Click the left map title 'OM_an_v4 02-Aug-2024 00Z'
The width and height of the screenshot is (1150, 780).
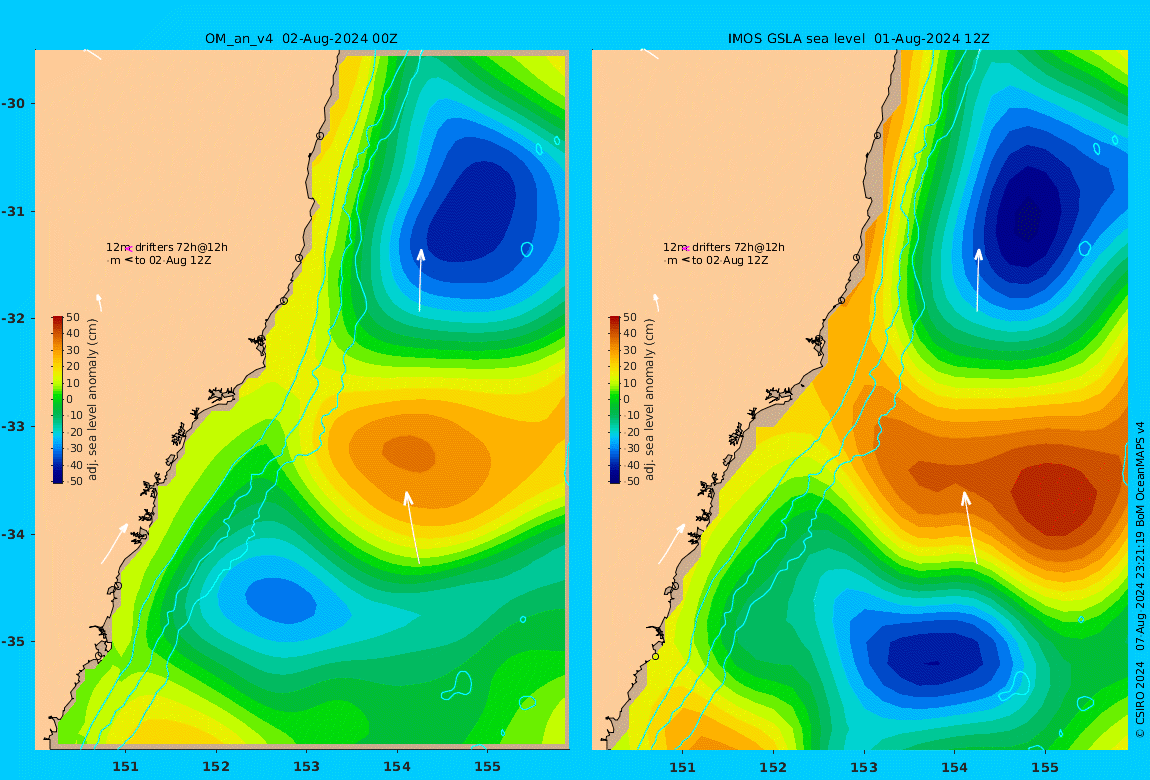click(301, 39)
